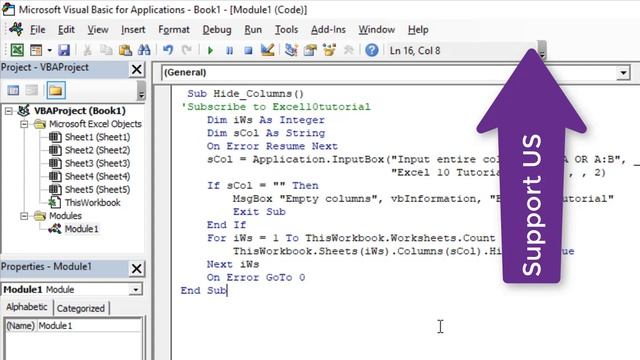This screenshot has width=640, height=360.
Task: Click View Object icon in Project panel
Action: (x=32, y=90)
